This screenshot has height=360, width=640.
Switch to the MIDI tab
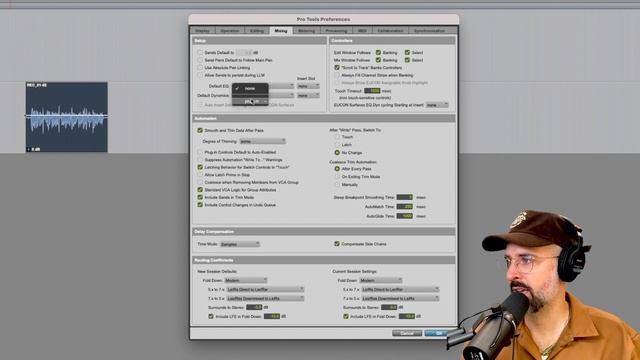(x=362, y=31)
